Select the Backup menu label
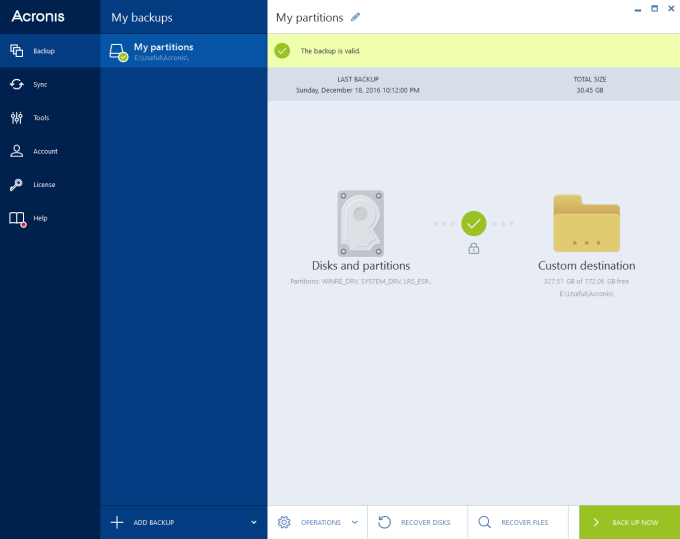 tap(44, 51)
